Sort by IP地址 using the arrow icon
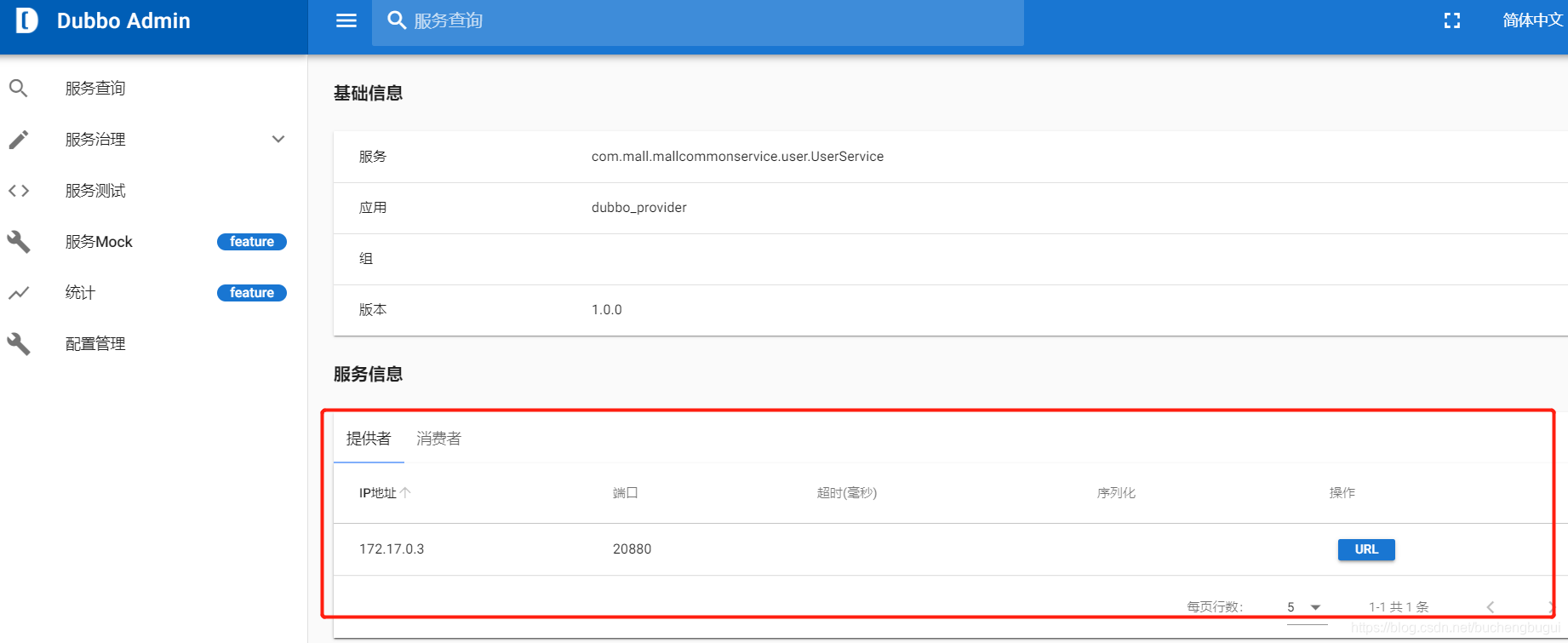 [x=405, y=492]
